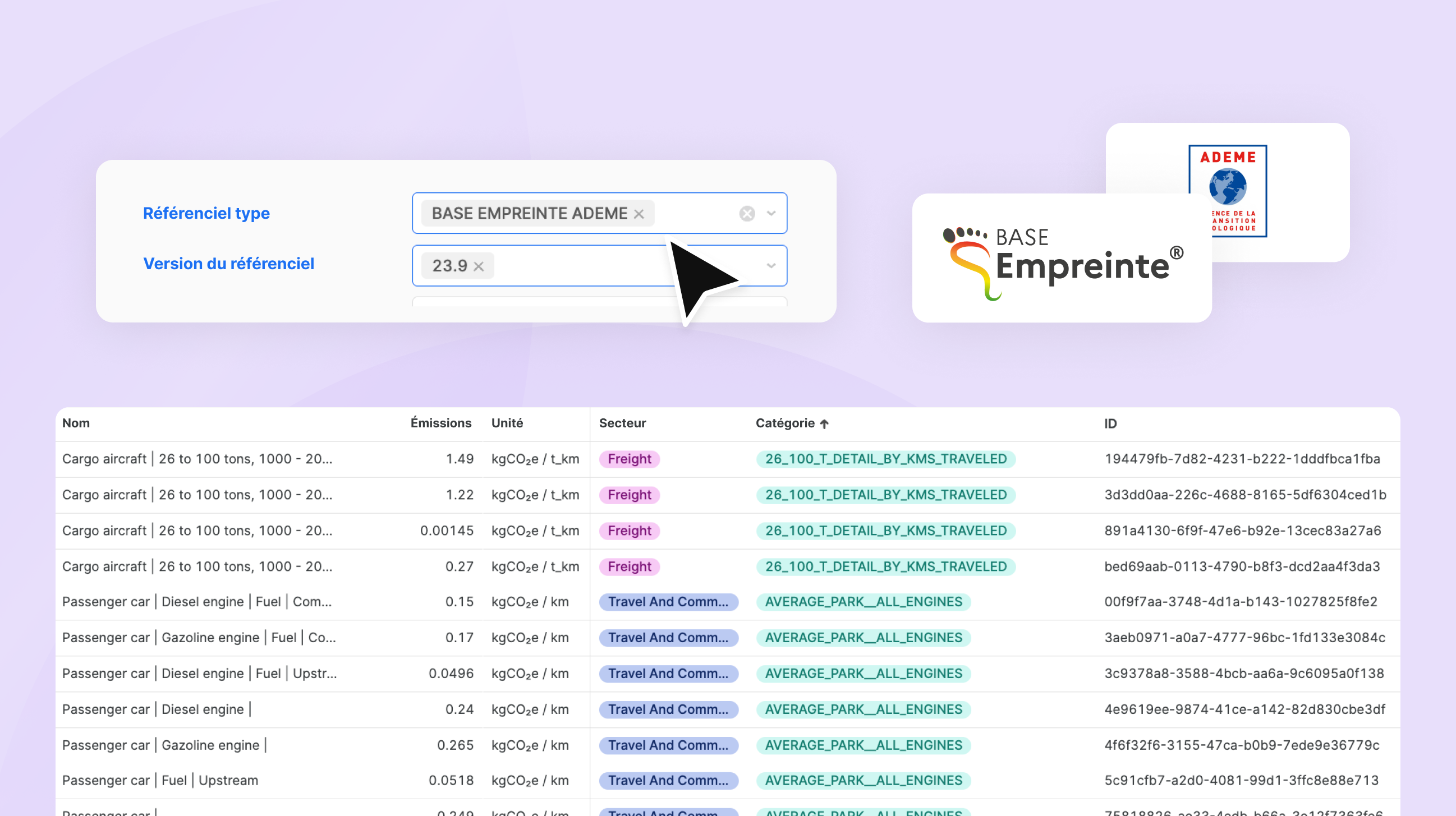Screen dimensions: 1456x816
Task: Click ID 3c9378a8-3588-4bcb-aa6a-9c6095a0f138
Action: [1244, 674]
